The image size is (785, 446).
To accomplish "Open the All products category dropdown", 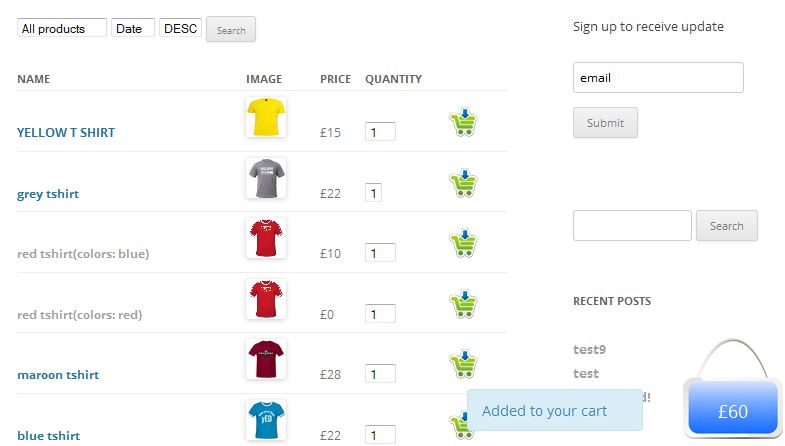I will [62, 28].
